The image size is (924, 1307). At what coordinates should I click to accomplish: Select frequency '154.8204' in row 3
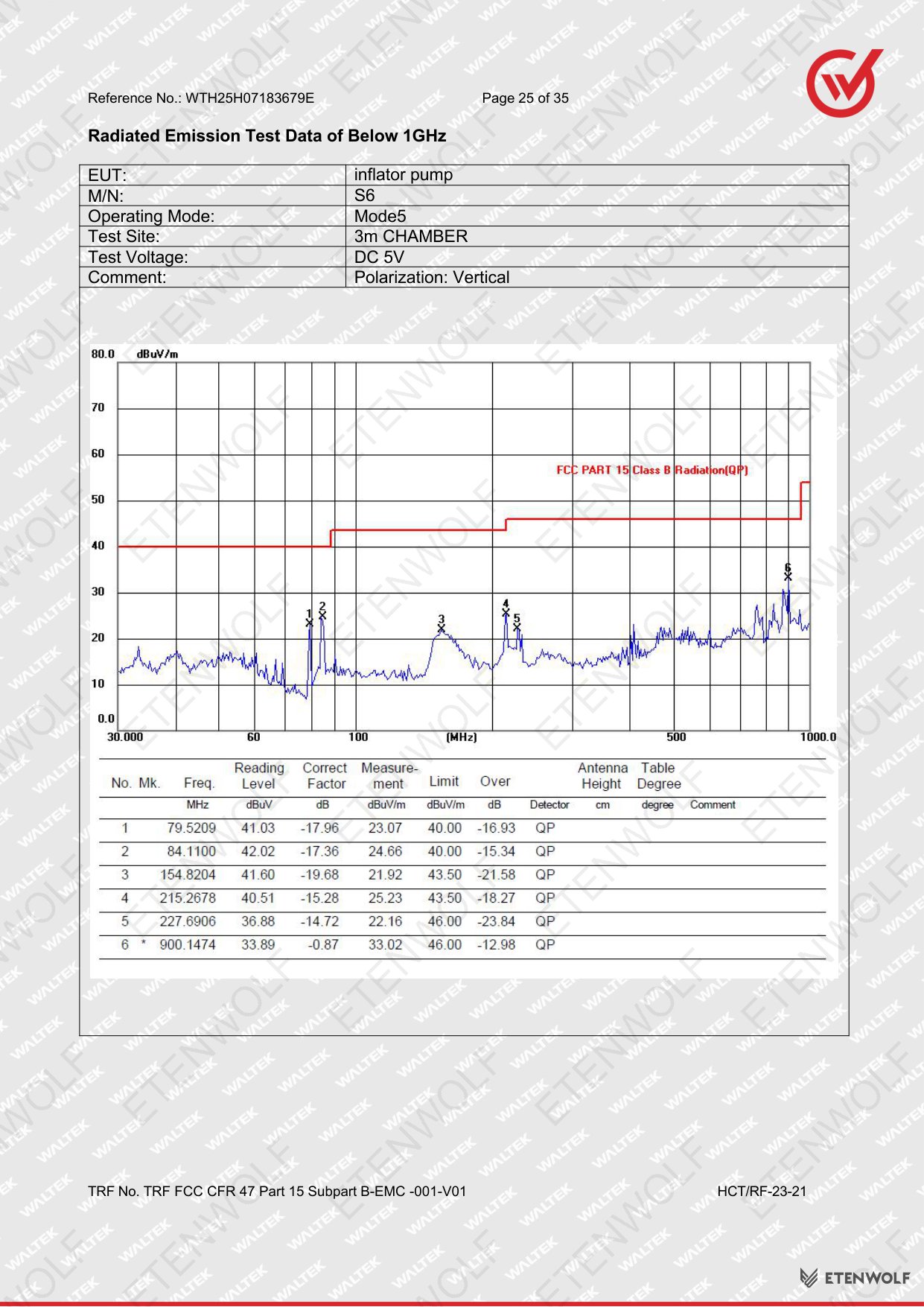pos(188,875)
